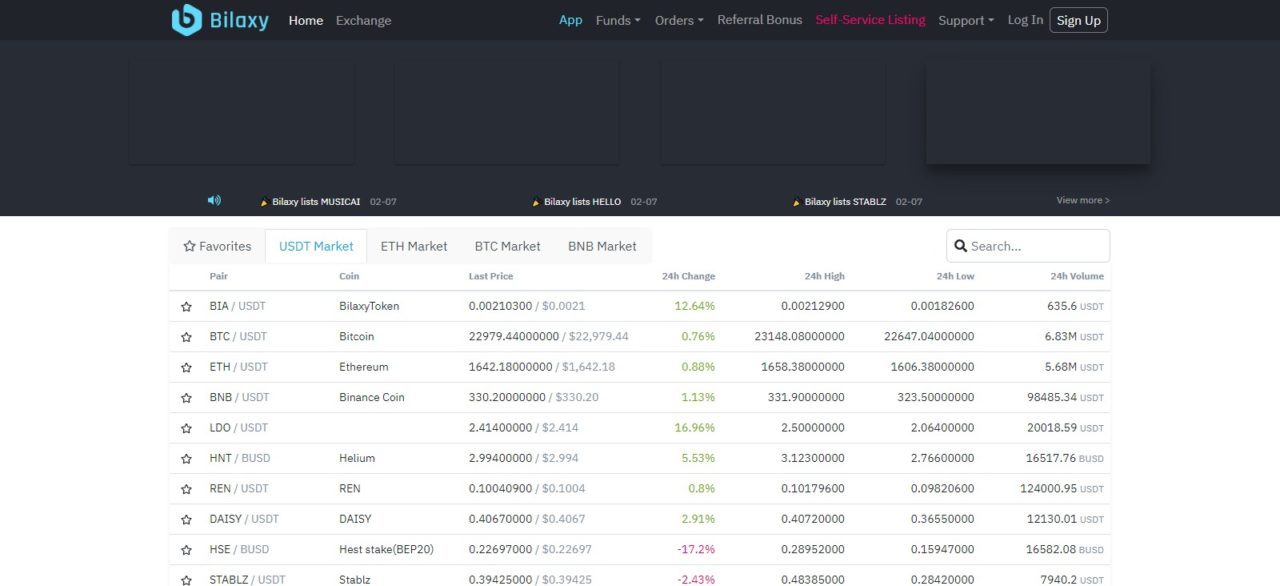Expand the Support dropdown
The height and width of the screenshot is (586, 1280).
[x=966, y=20]
